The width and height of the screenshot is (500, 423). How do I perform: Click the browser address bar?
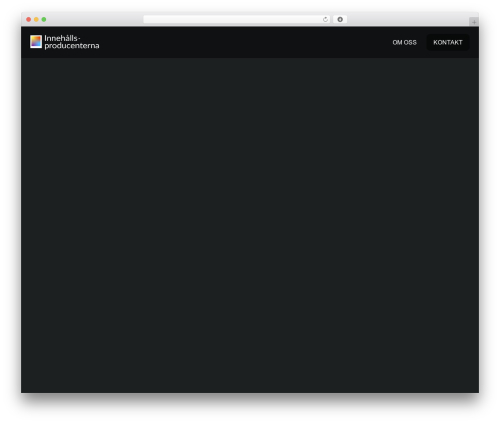pos(237,19)
